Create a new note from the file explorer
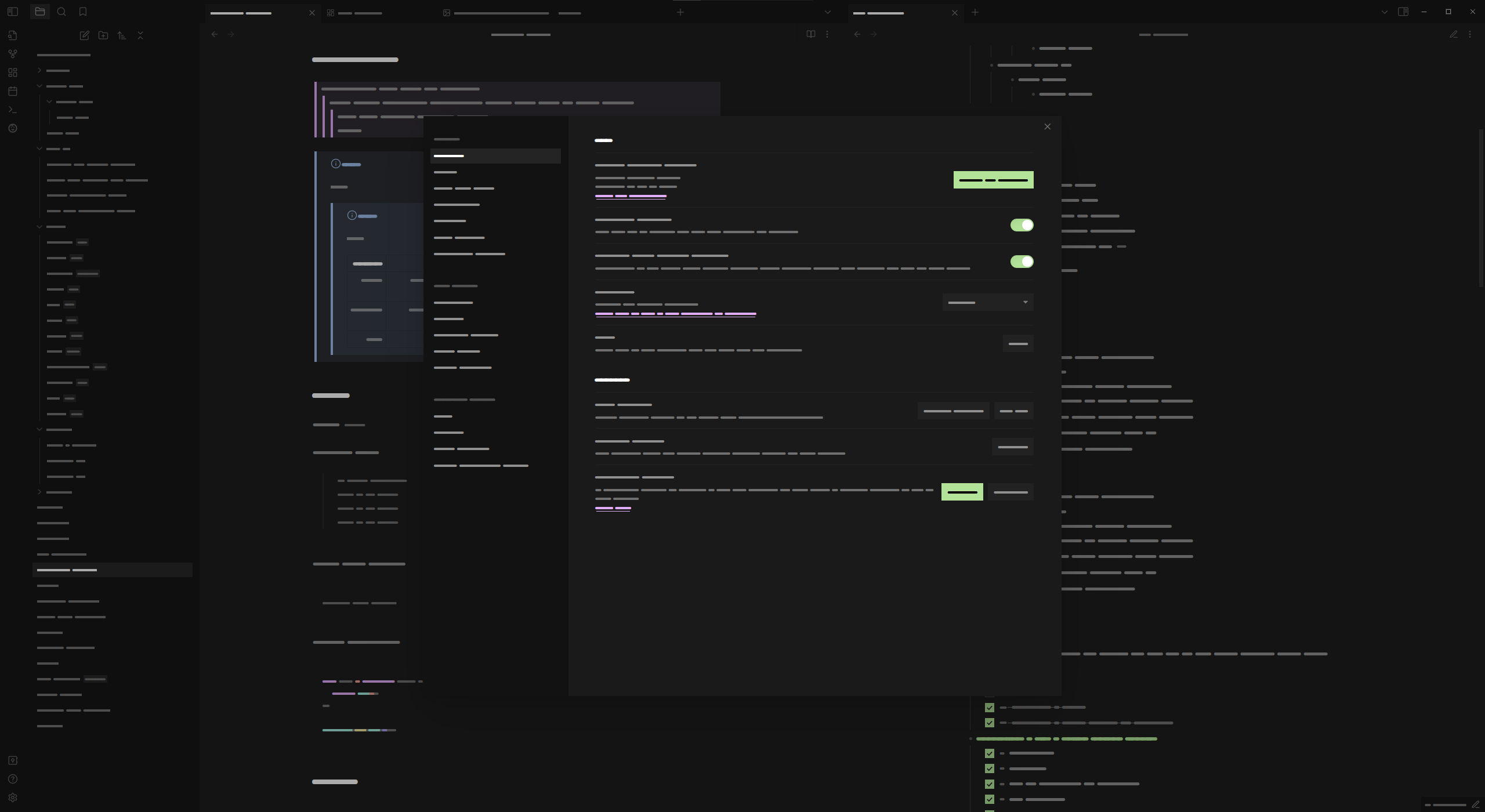The width and height of the screenshot is (1485, 812). point(85,35)
